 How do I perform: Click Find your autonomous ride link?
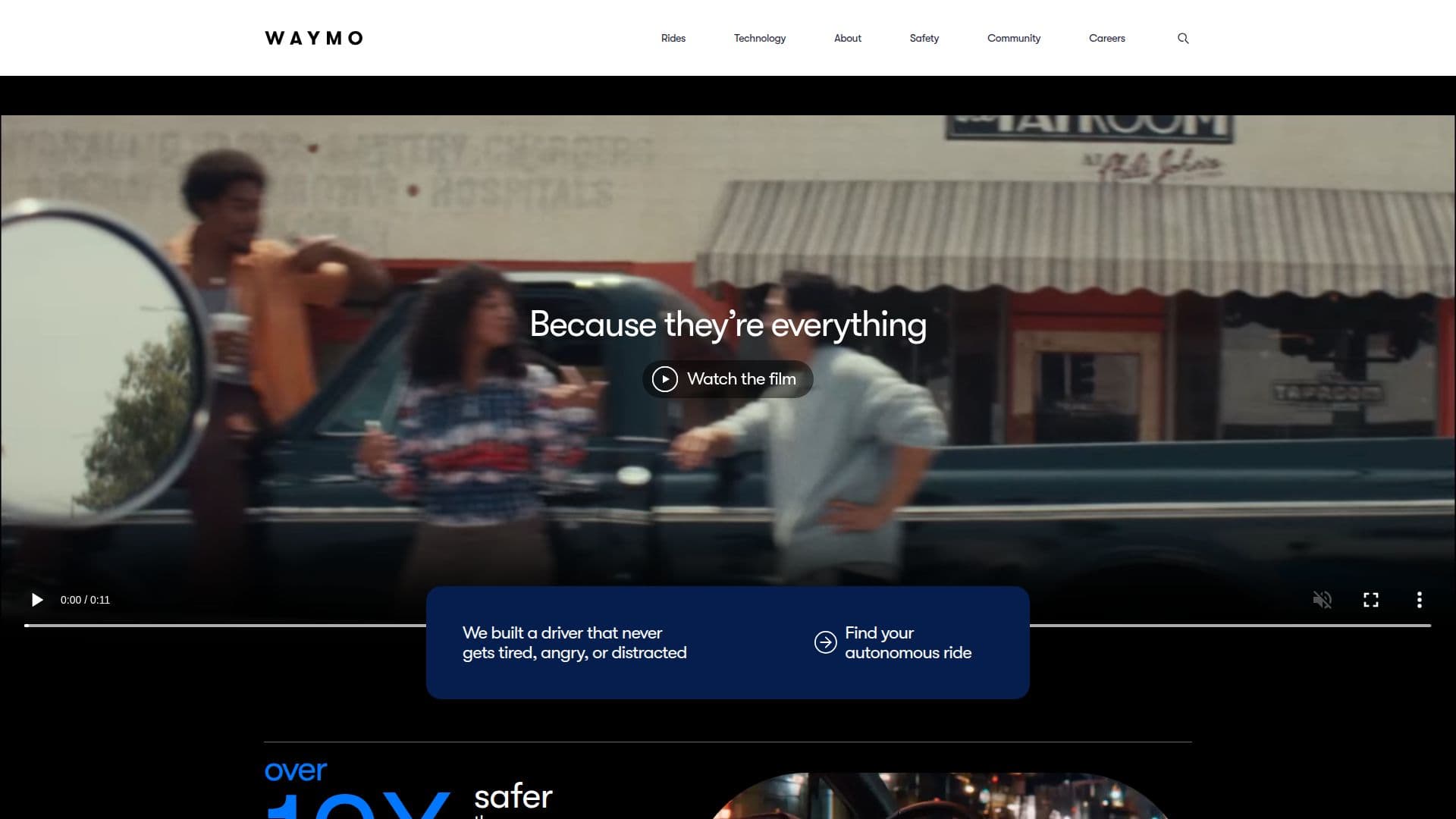893,642
